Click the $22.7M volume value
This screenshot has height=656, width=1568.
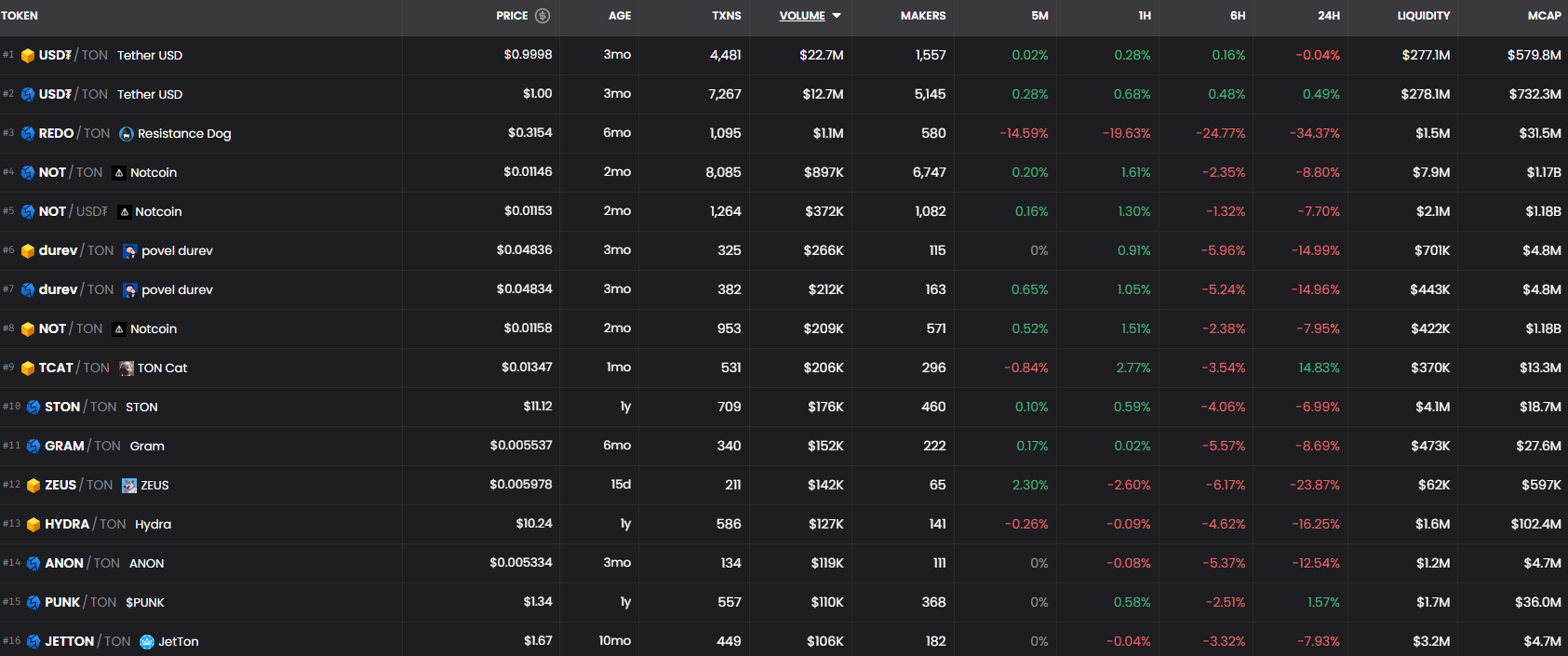822,56
